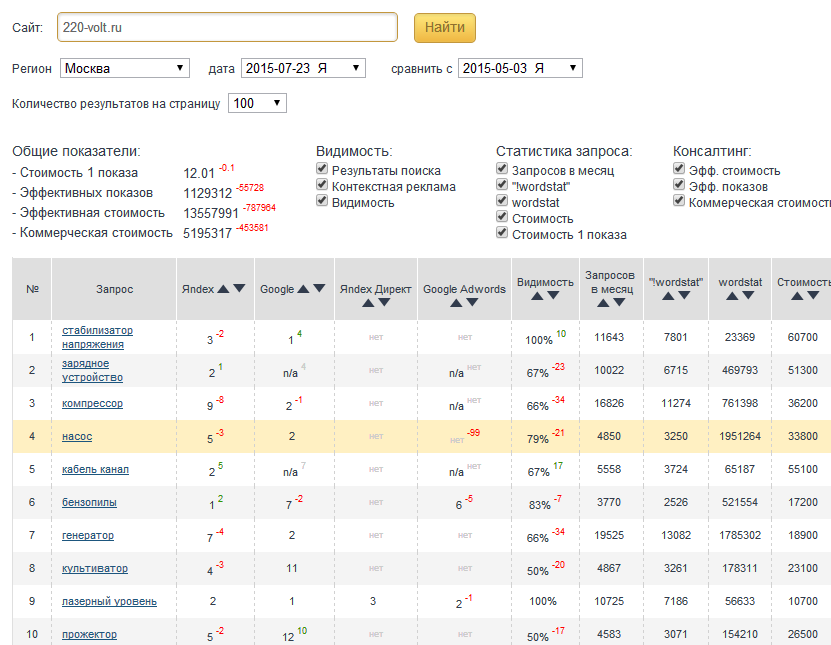Screen dimensions: 831x645
Task: Sort Видимость column ascending arrow
Action: [537, 296]
